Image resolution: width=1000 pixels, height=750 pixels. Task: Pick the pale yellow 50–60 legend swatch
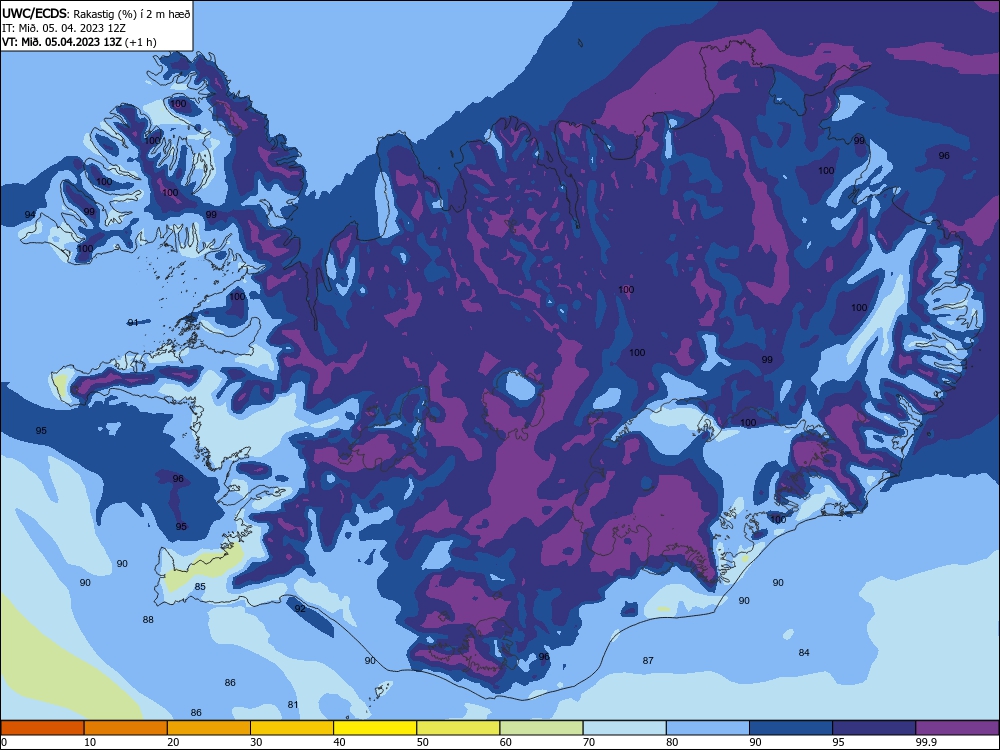(x=458, y=728)
